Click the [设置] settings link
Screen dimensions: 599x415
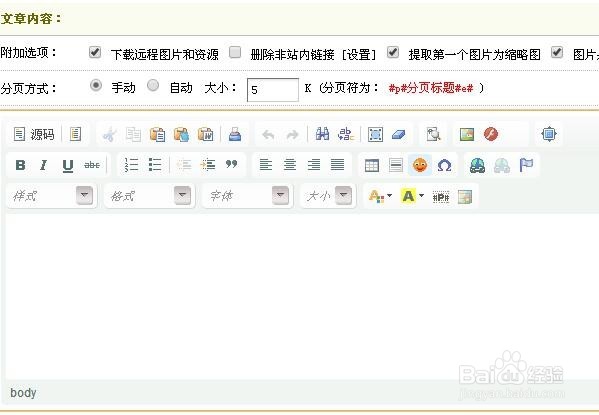359,55
